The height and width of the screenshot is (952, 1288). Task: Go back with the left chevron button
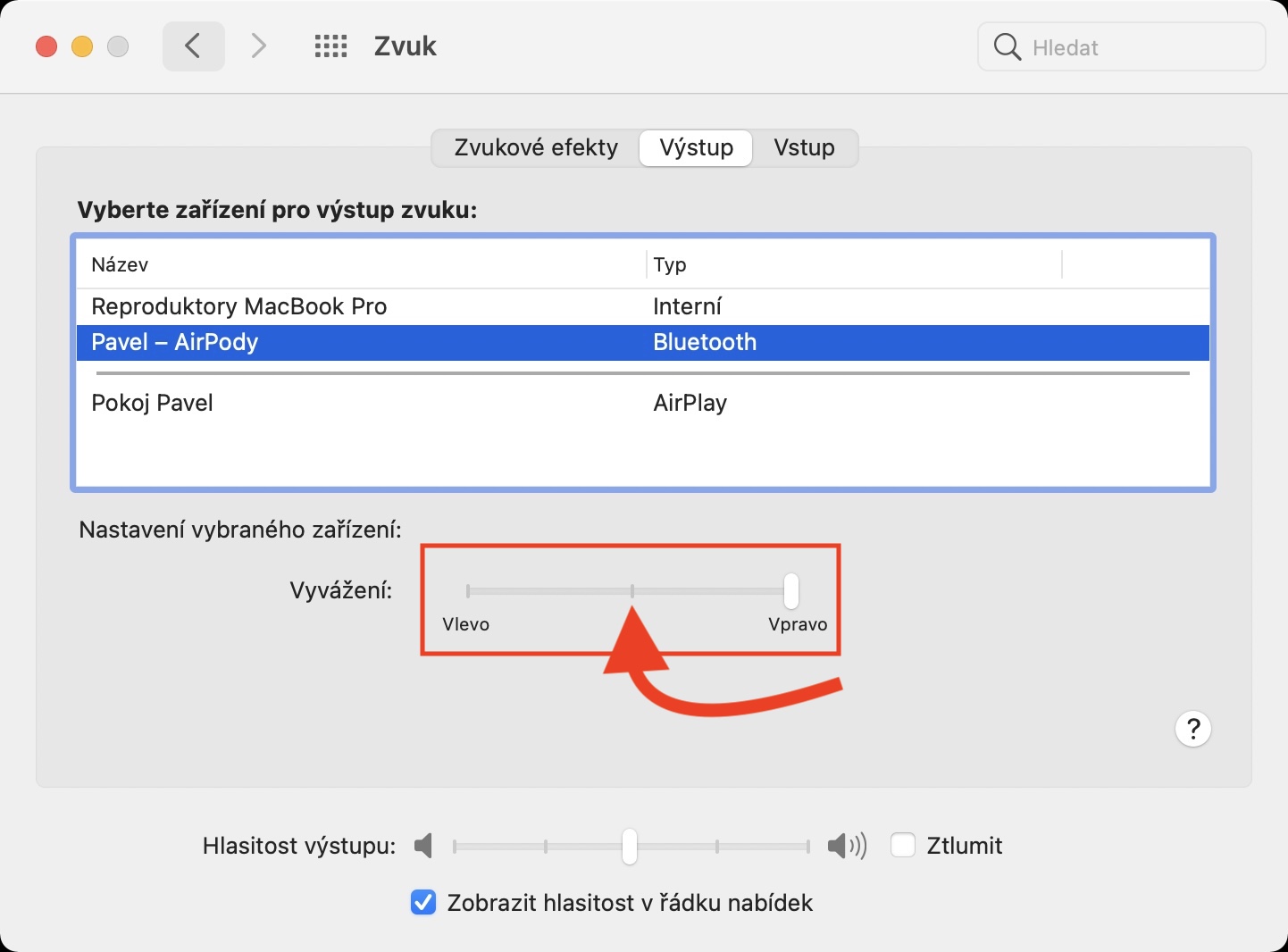coord(193,46)
